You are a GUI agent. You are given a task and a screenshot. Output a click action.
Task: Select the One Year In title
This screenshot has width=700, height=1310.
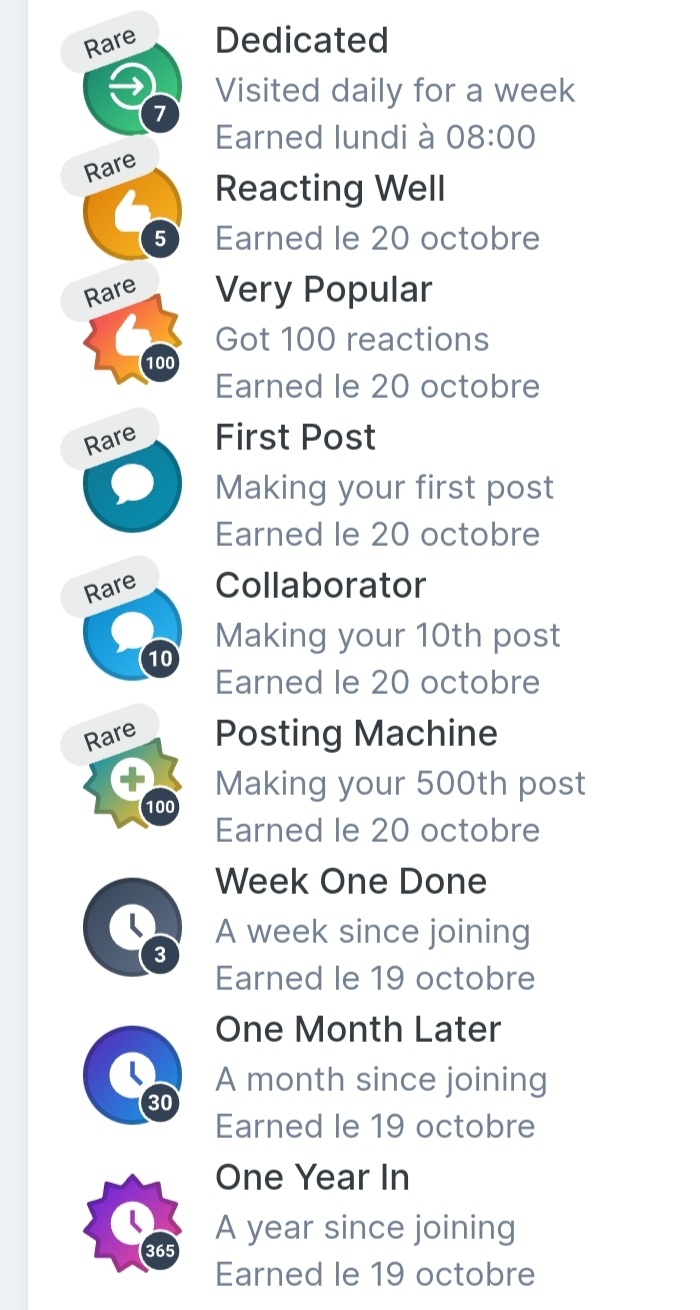point(312,1177)
